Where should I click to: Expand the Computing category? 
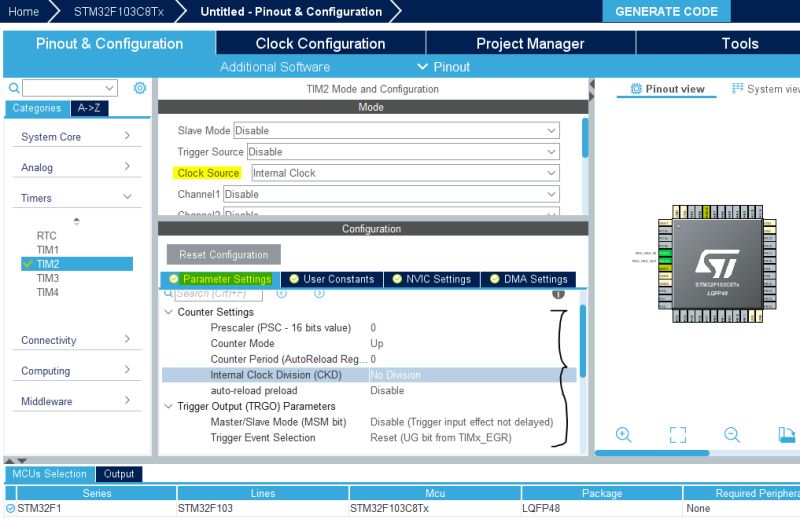point(77,371)
